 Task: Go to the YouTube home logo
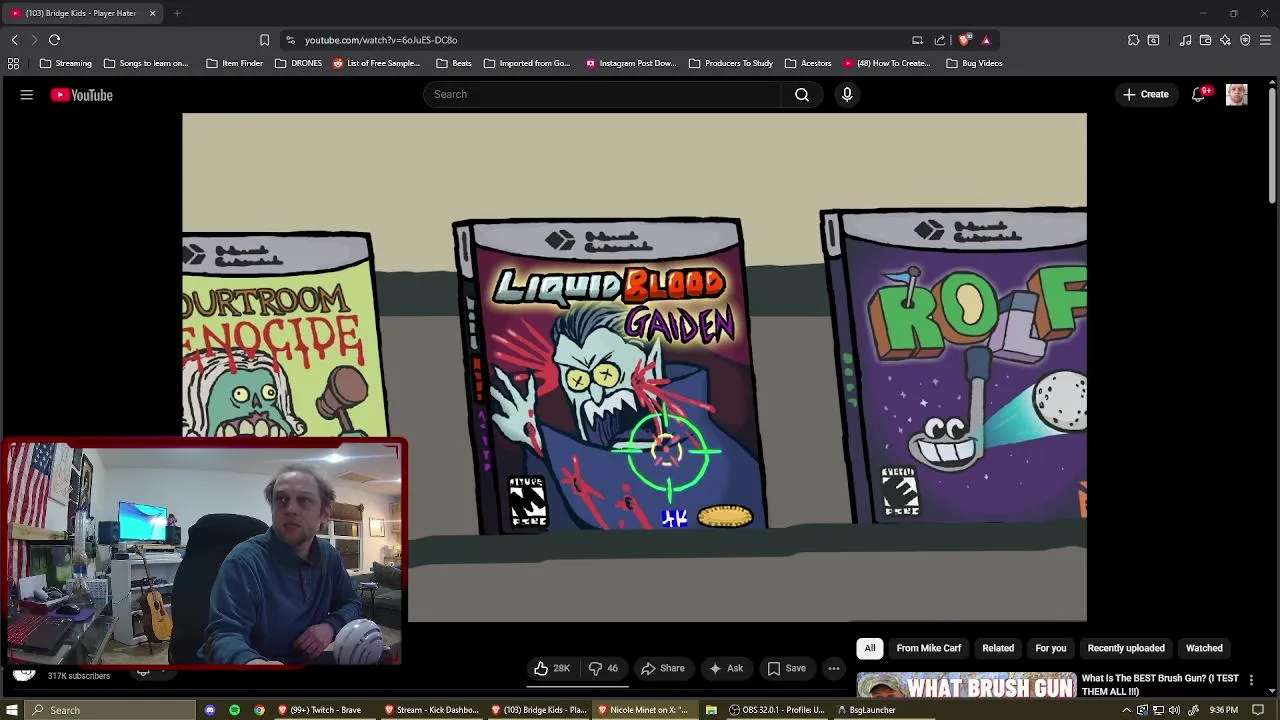82,95
